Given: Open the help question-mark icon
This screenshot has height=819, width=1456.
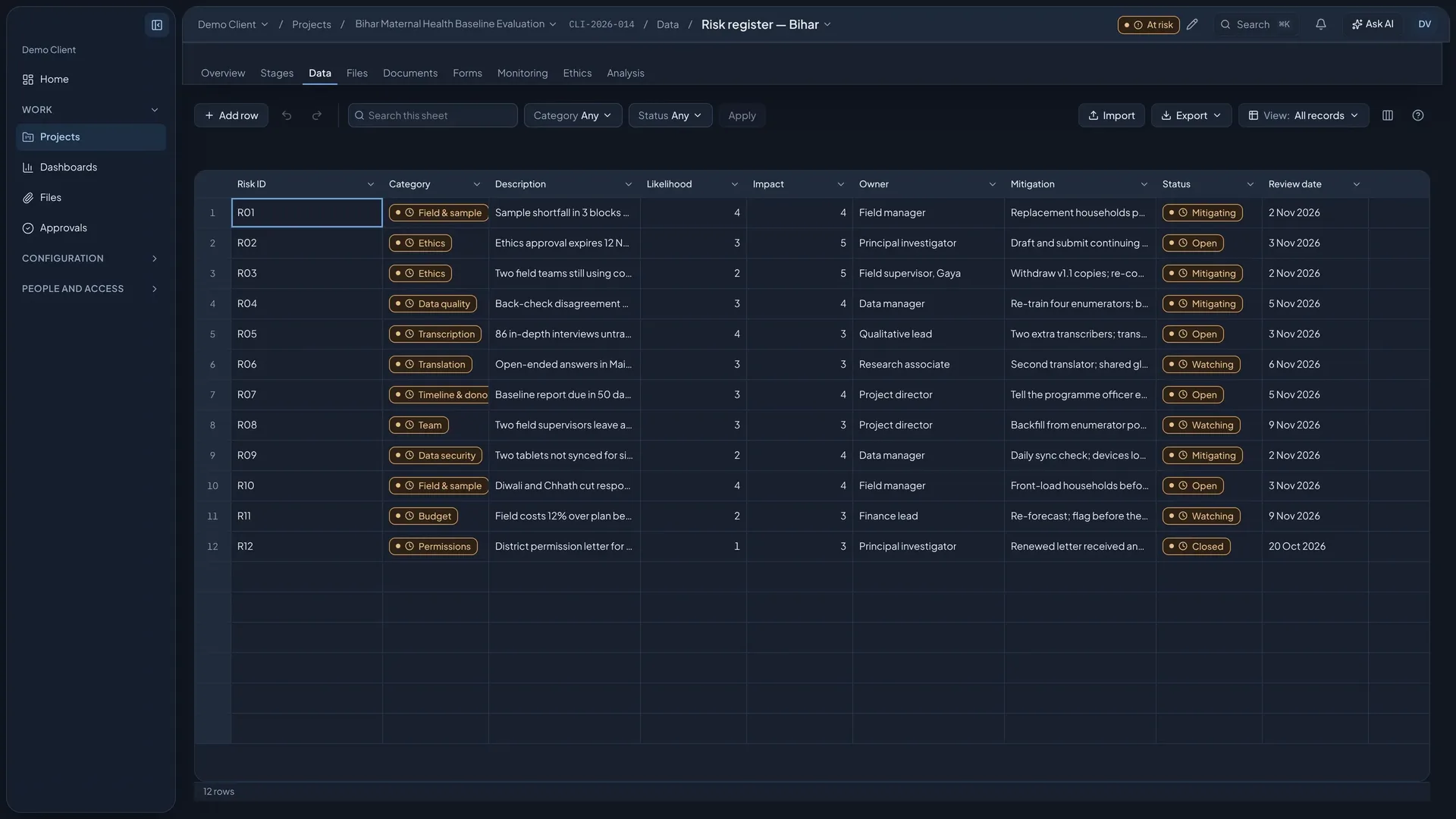Looking at the screenshot, I should click(x=1418, y=115).
